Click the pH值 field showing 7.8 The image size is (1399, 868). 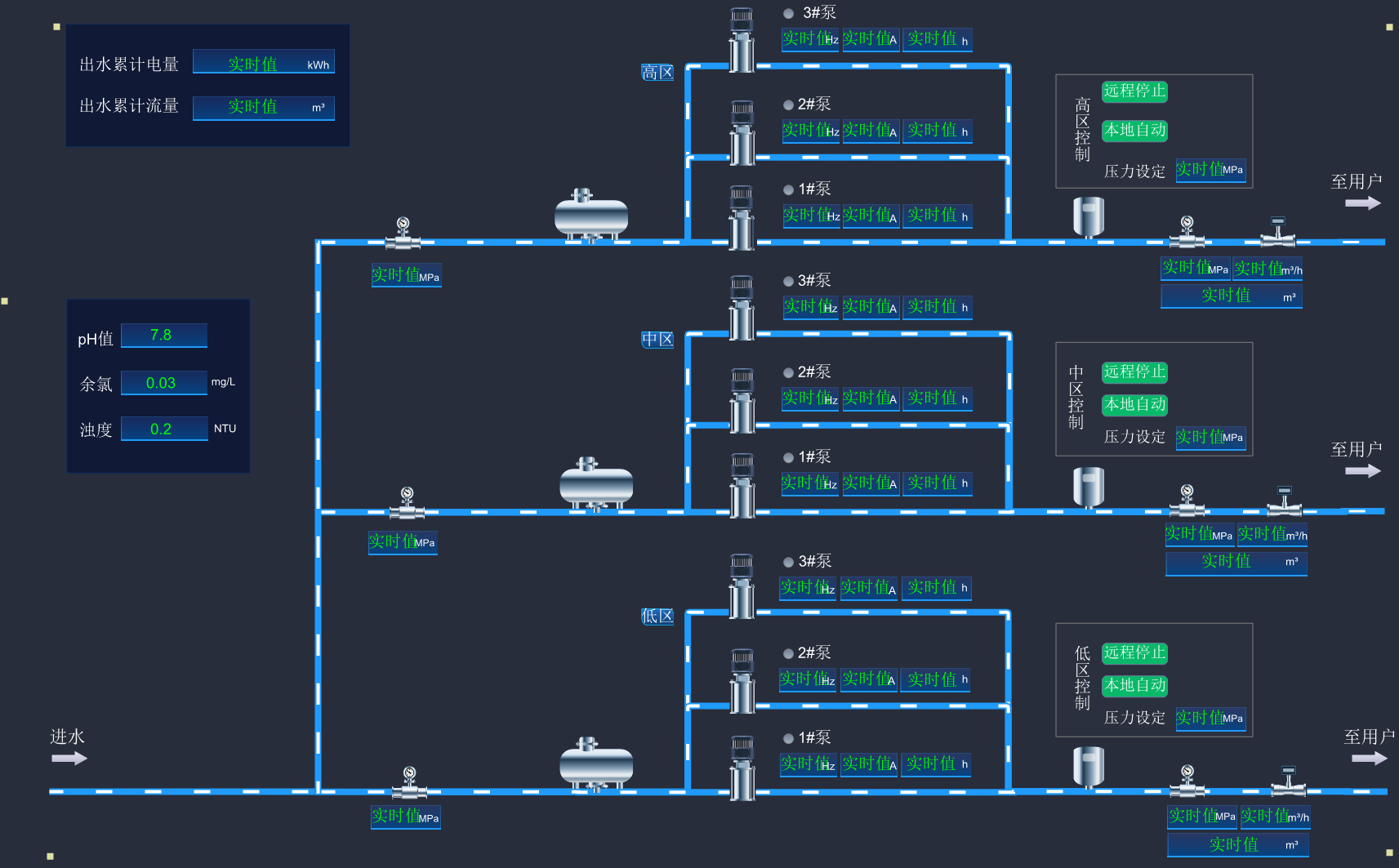(x=163, y=336)
